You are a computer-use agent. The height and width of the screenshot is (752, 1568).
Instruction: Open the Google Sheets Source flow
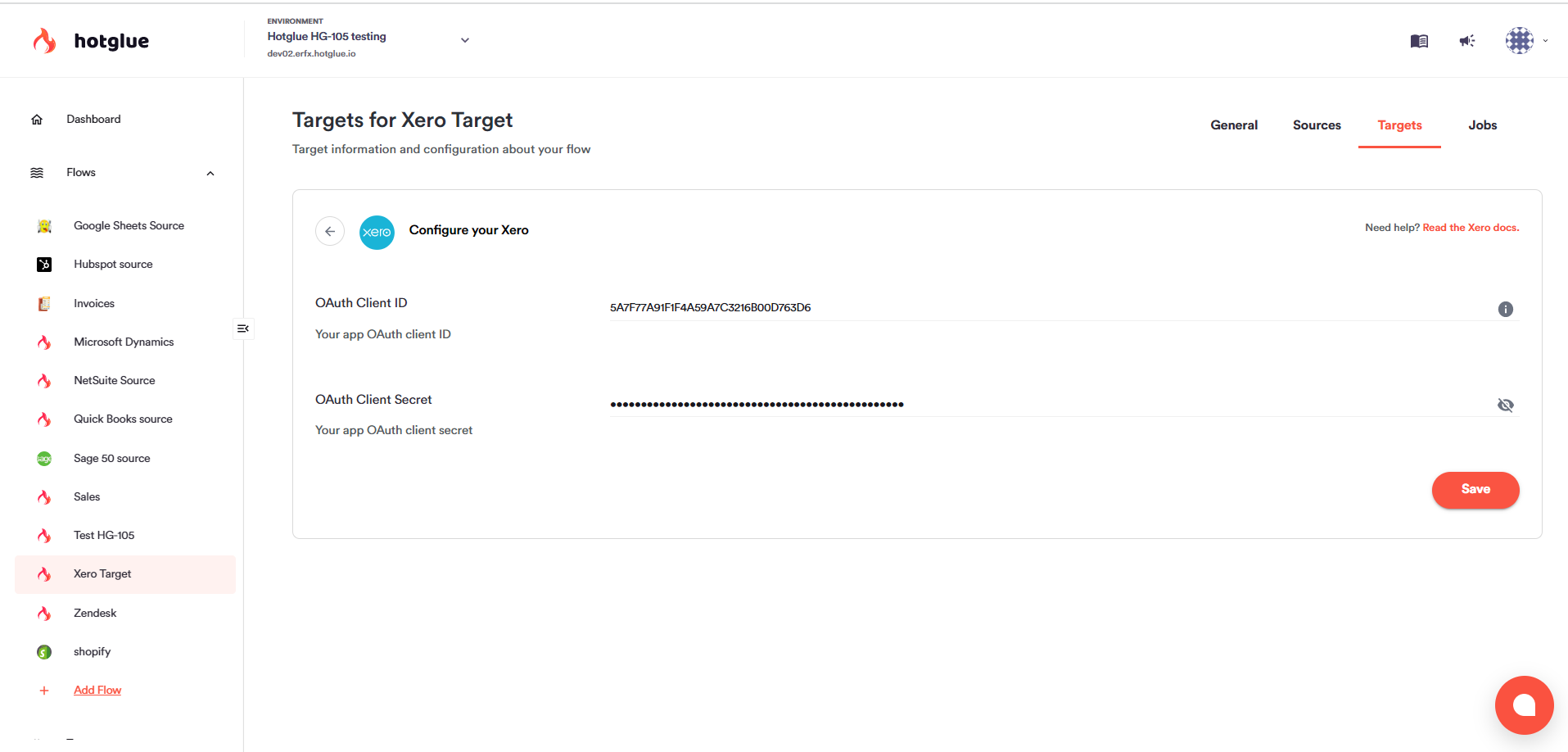click(x=129, y=226)
